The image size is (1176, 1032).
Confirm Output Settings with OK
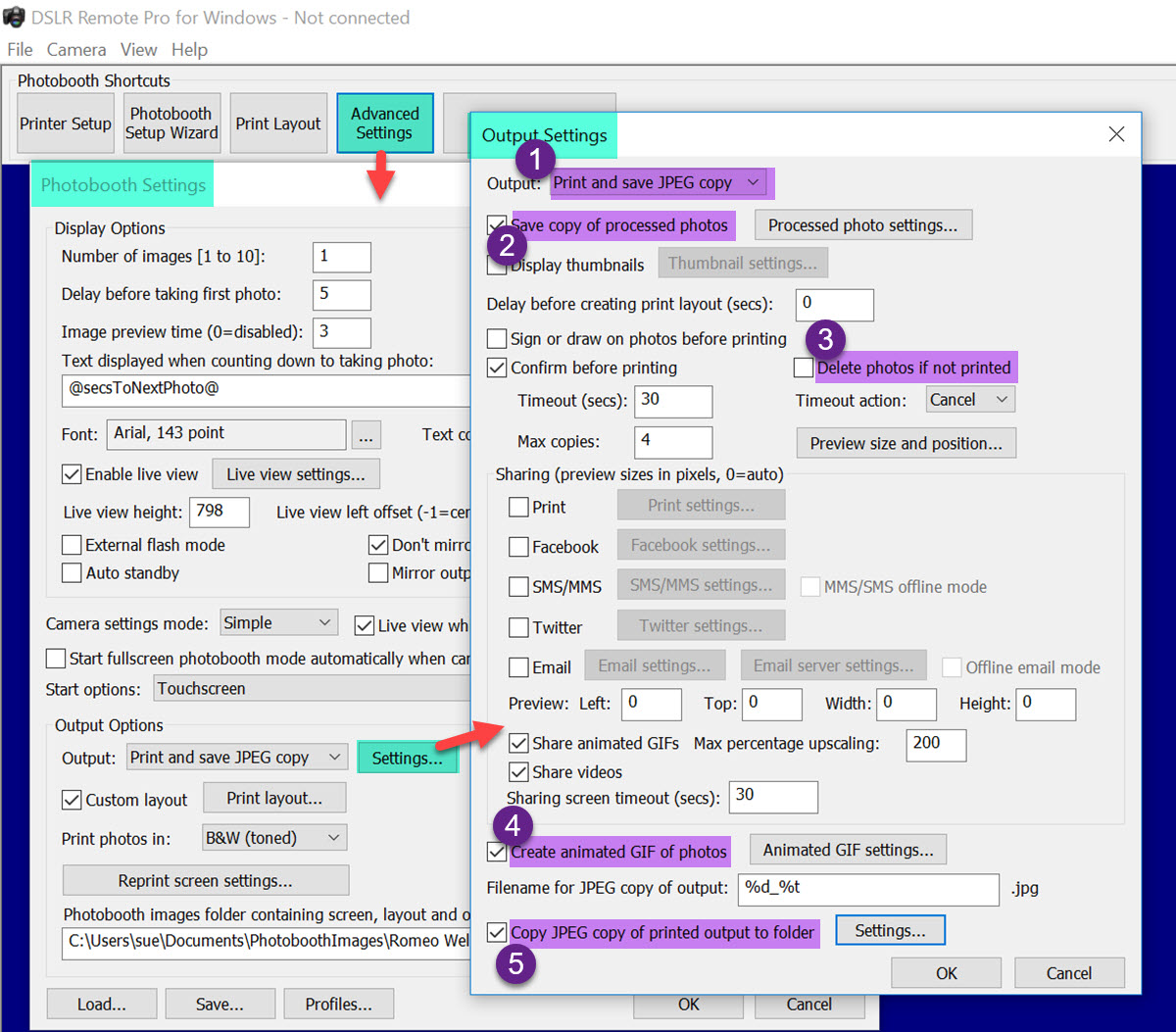tap(947, 973)
